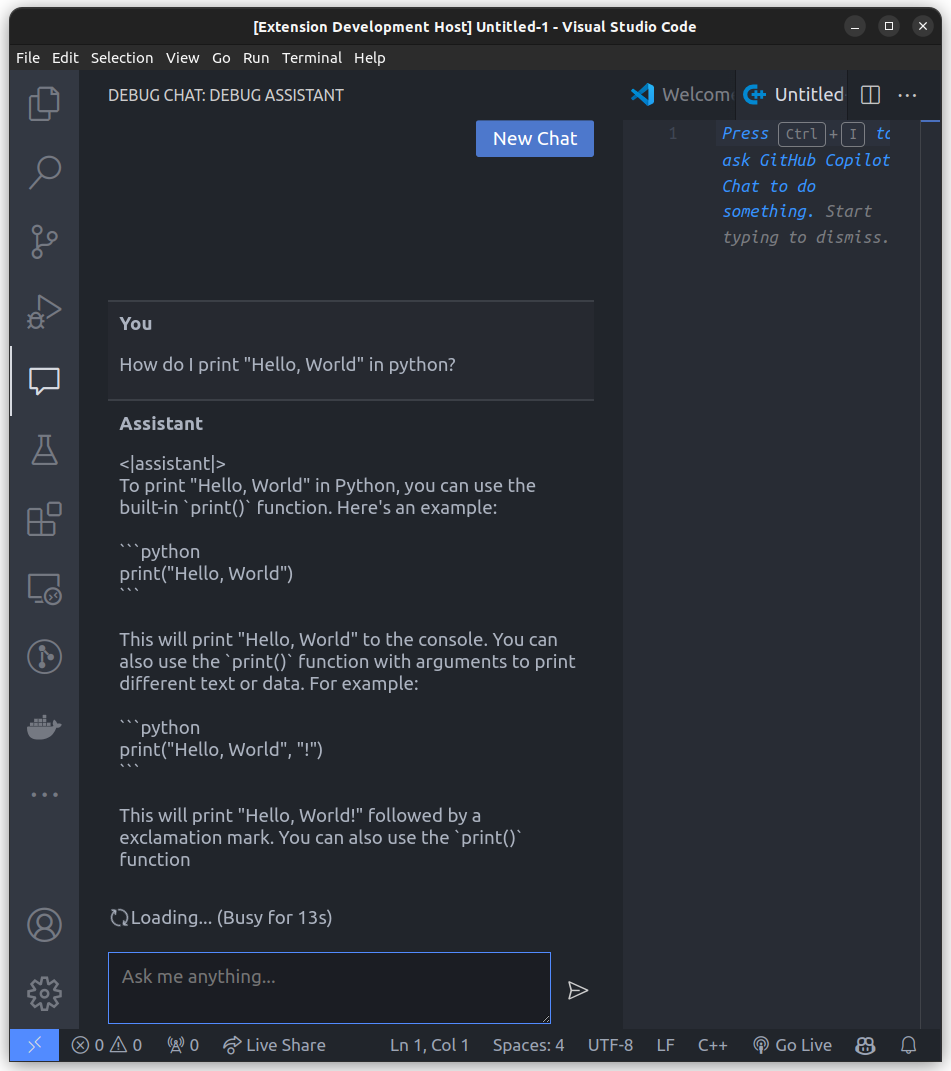Click Go Live in the status bar

[792, 1045]
